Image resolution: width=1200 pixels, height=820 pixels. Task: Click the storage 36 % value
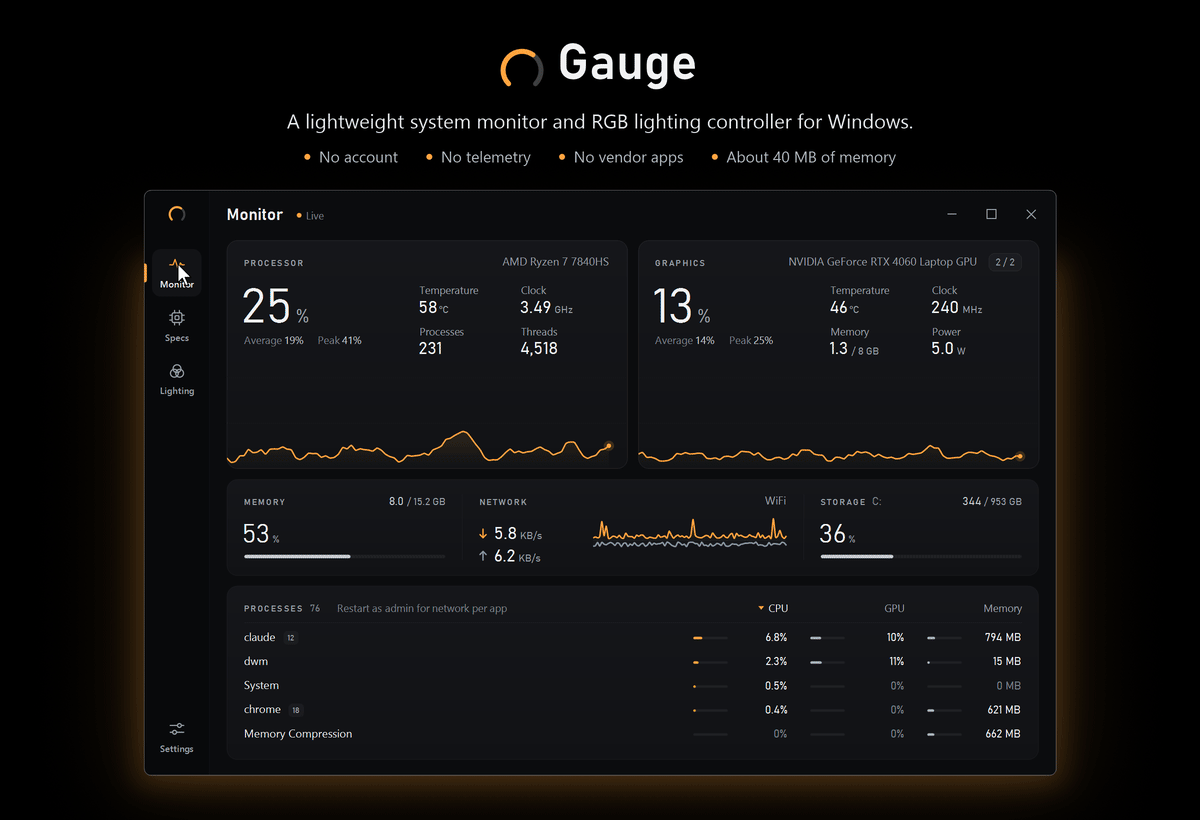[838, 534]
